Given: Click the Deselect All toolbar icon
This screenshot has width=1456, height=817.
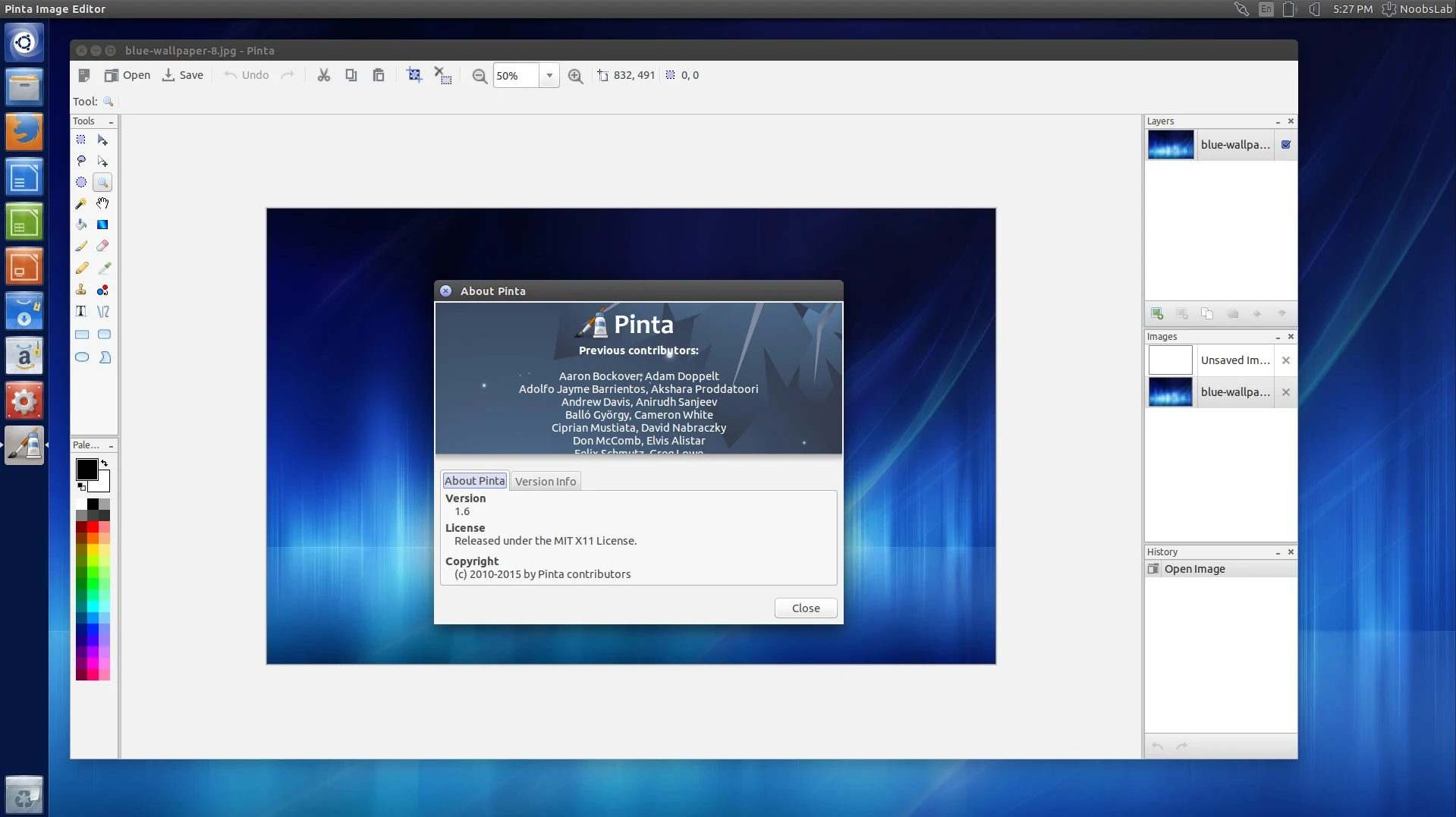Looking at the screenshot, I should 442,75.
